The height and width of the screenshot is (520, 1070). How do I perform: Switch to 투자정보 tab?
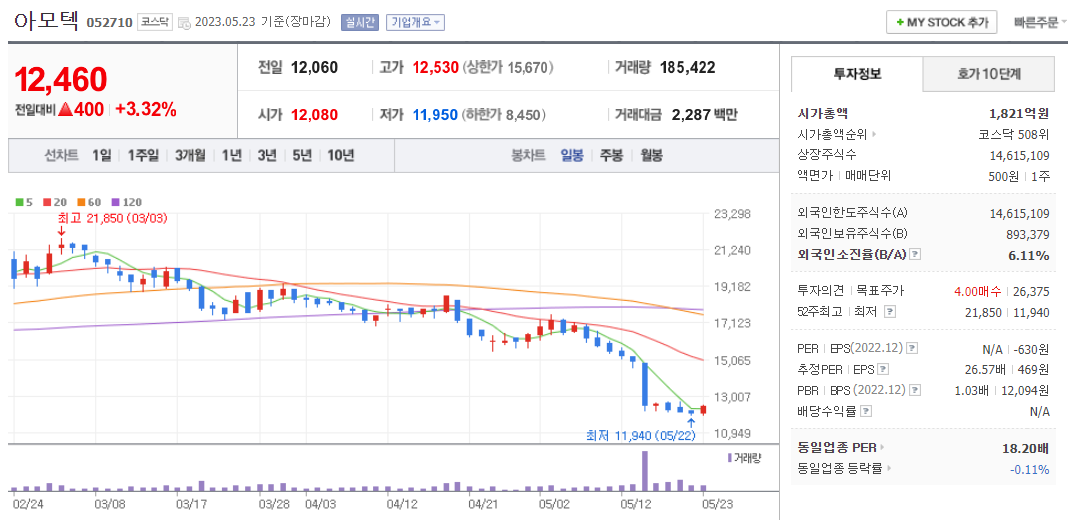(x=857, y=74)
